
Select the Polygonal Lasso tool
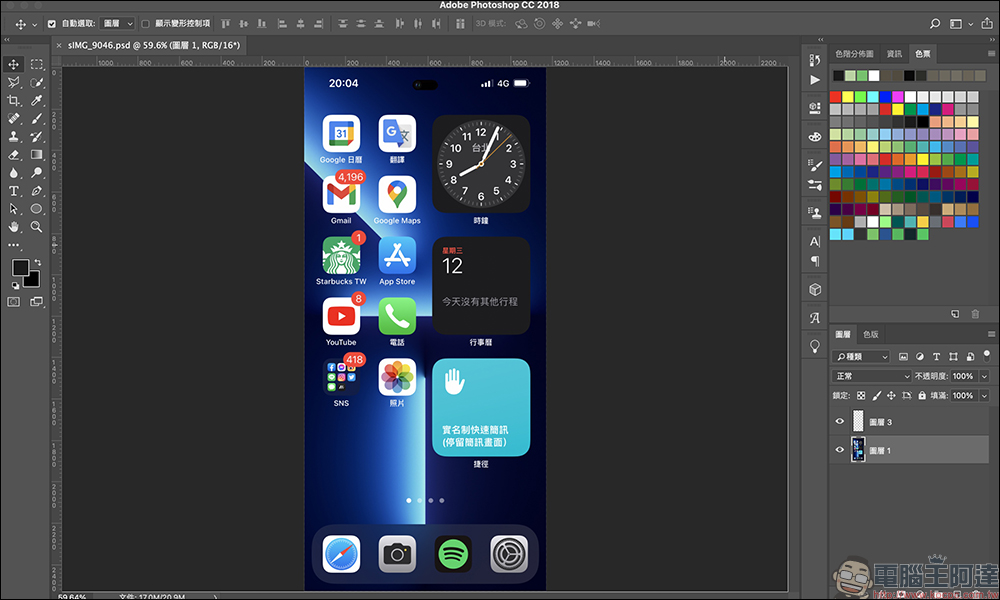point(13,82)
